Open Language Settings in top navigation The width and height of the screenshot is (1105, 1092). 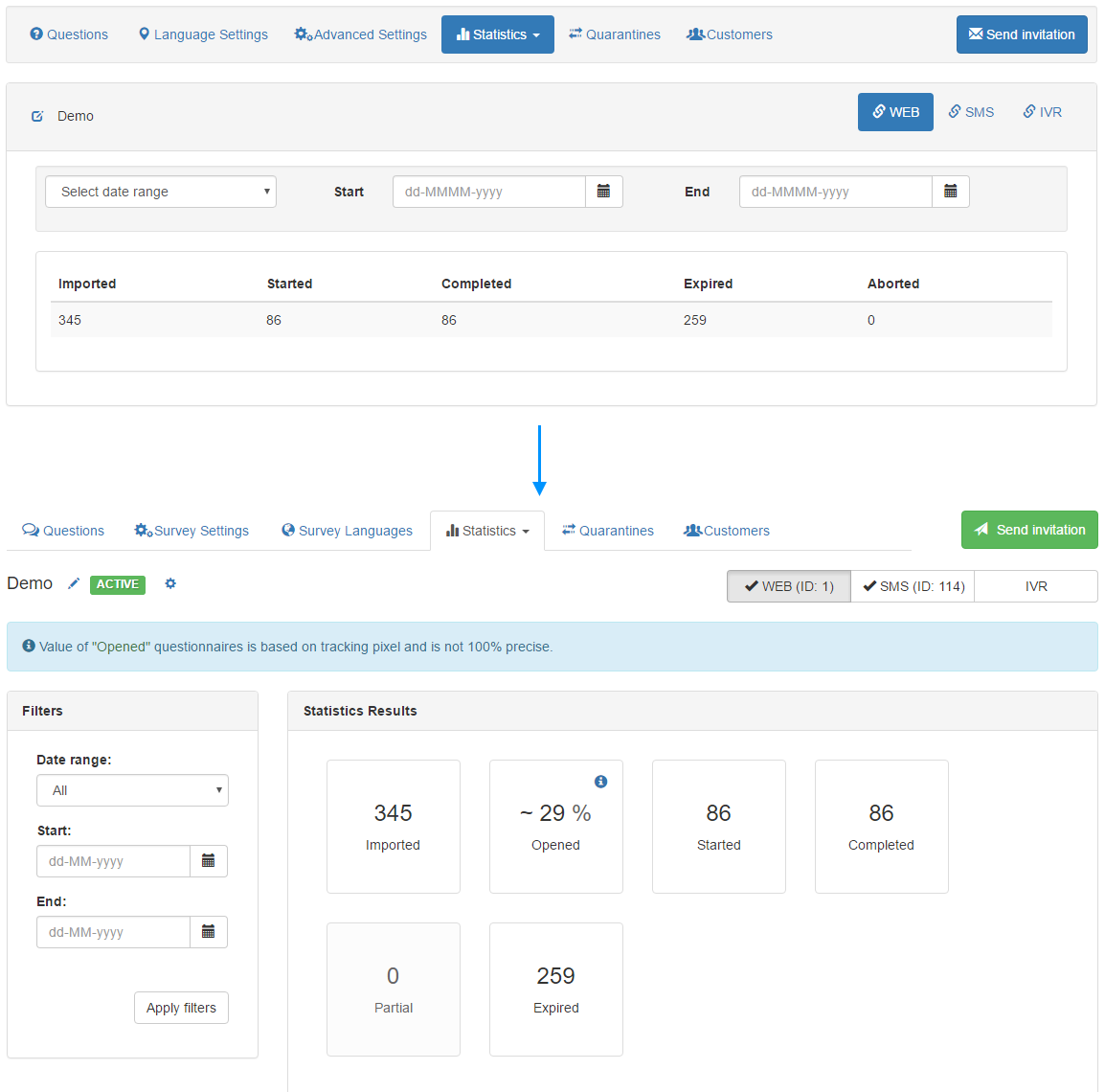click(203, 34)
